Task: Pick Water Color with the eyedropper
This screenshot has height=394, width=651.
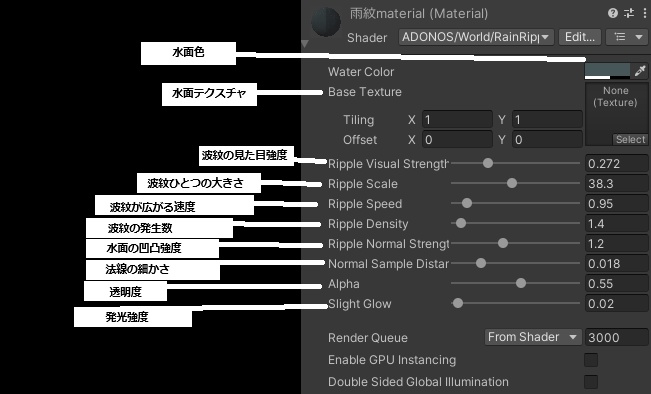Action: [640, 71]
